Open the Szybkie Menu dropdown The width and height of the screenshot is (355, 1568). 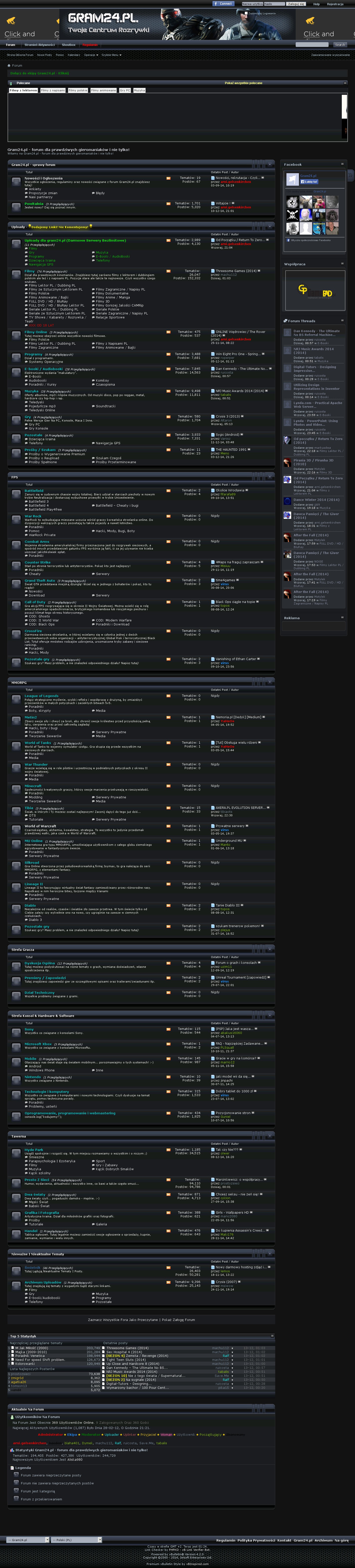(111, 55)
